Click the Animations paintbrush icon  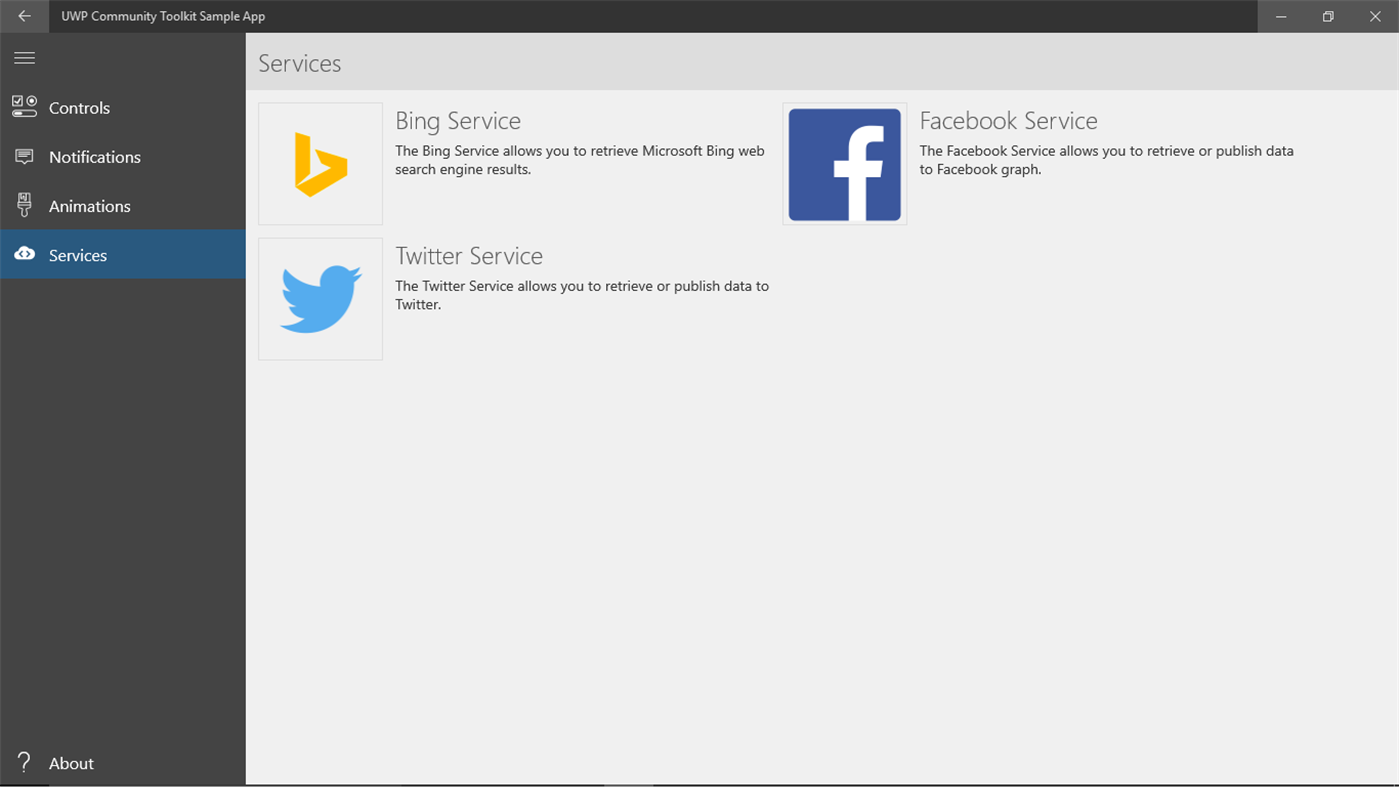(24, 205)
